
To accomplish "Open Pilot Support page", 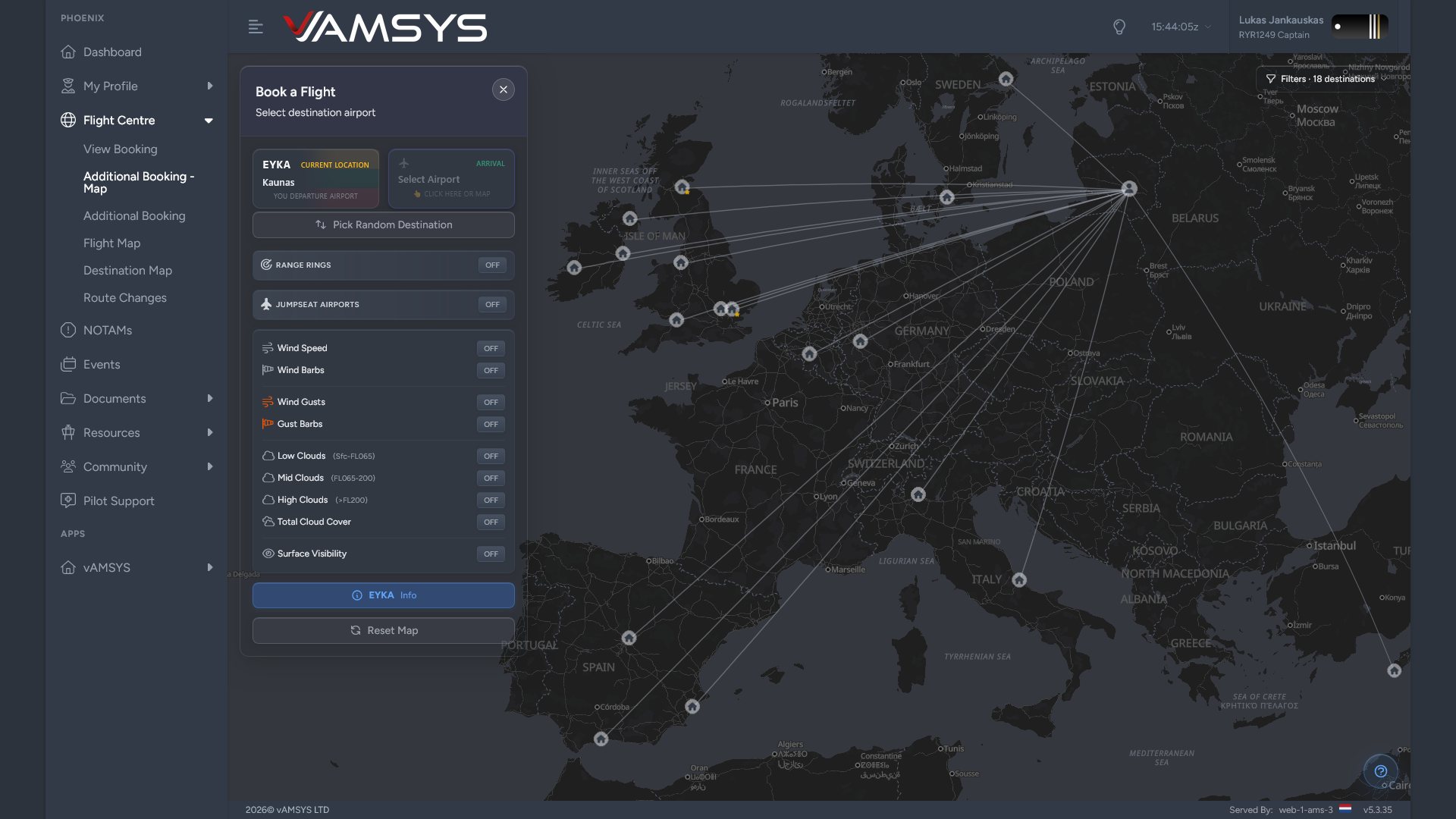I will [118, 501].
